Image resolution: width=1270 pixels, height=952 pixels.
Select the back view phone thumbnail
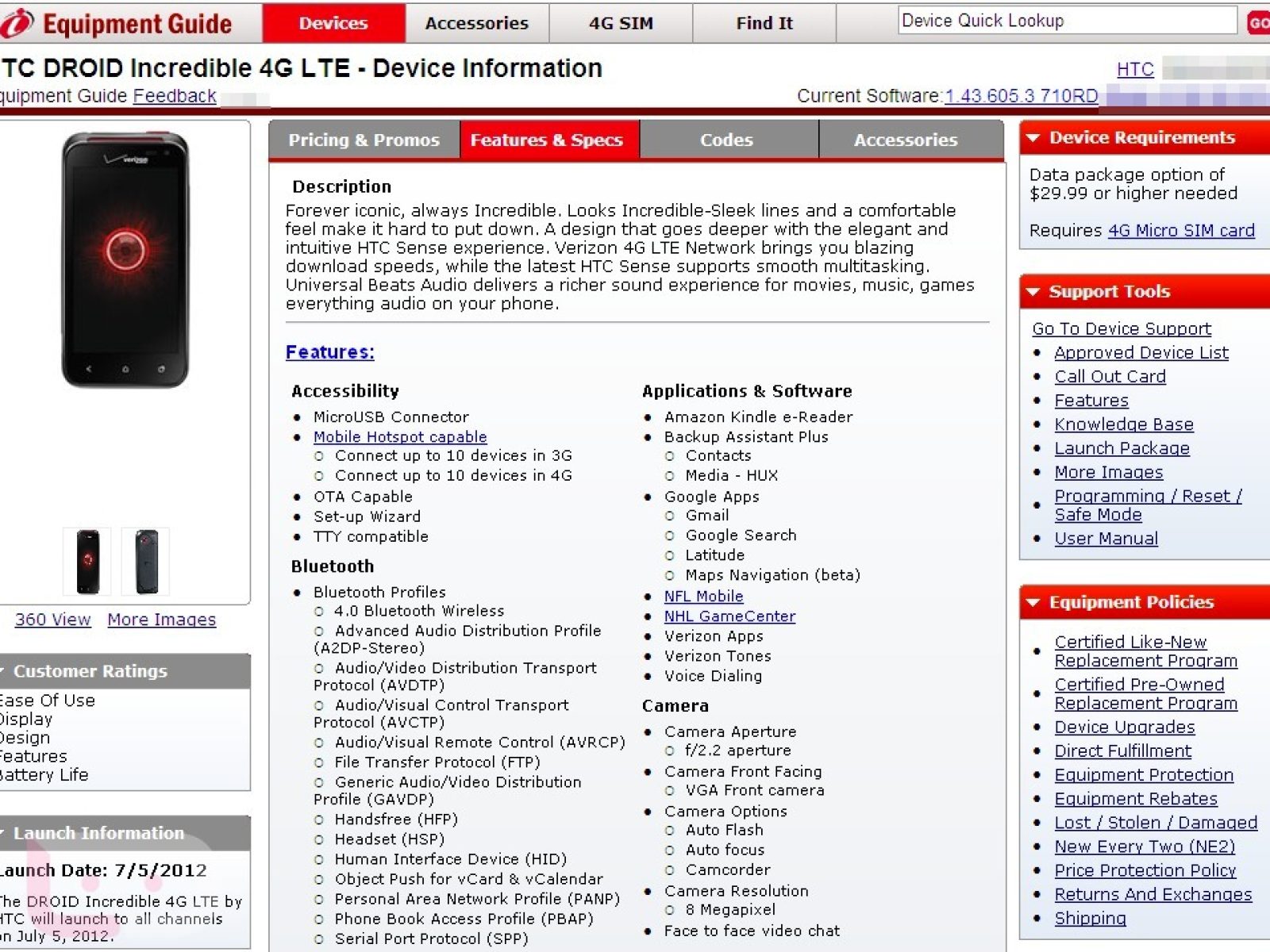pos(146,561)
